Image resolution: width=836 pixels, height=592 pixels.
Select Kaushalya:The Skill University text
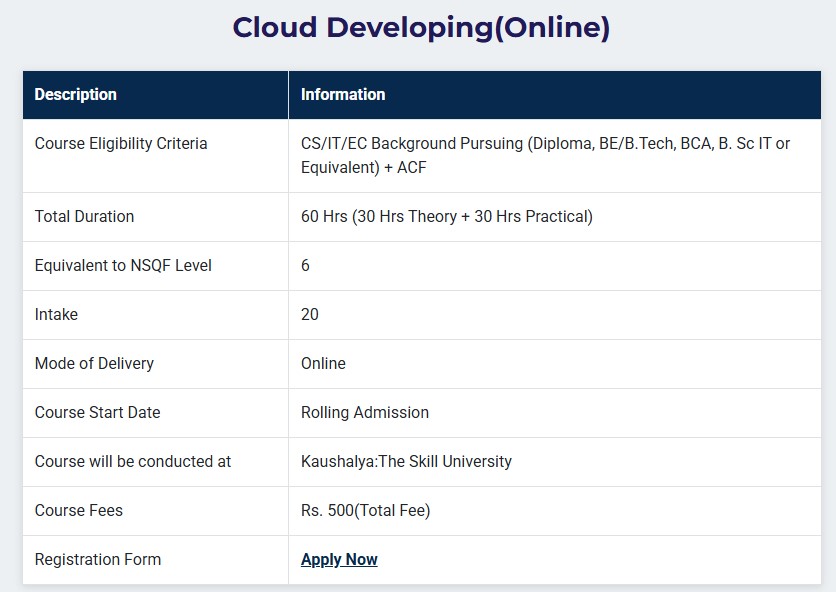click(406, 462)
